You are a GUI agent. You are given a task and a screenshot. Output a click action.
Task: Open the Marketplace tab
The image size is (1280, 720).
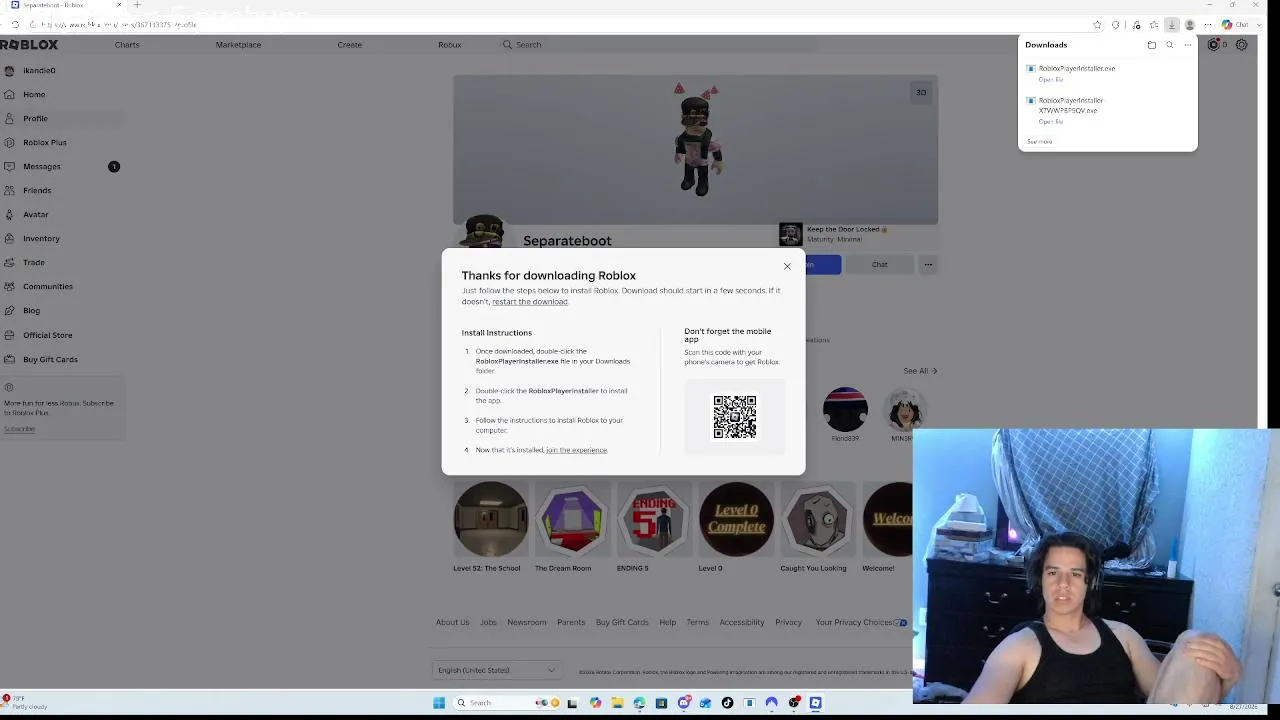(238, 45)
